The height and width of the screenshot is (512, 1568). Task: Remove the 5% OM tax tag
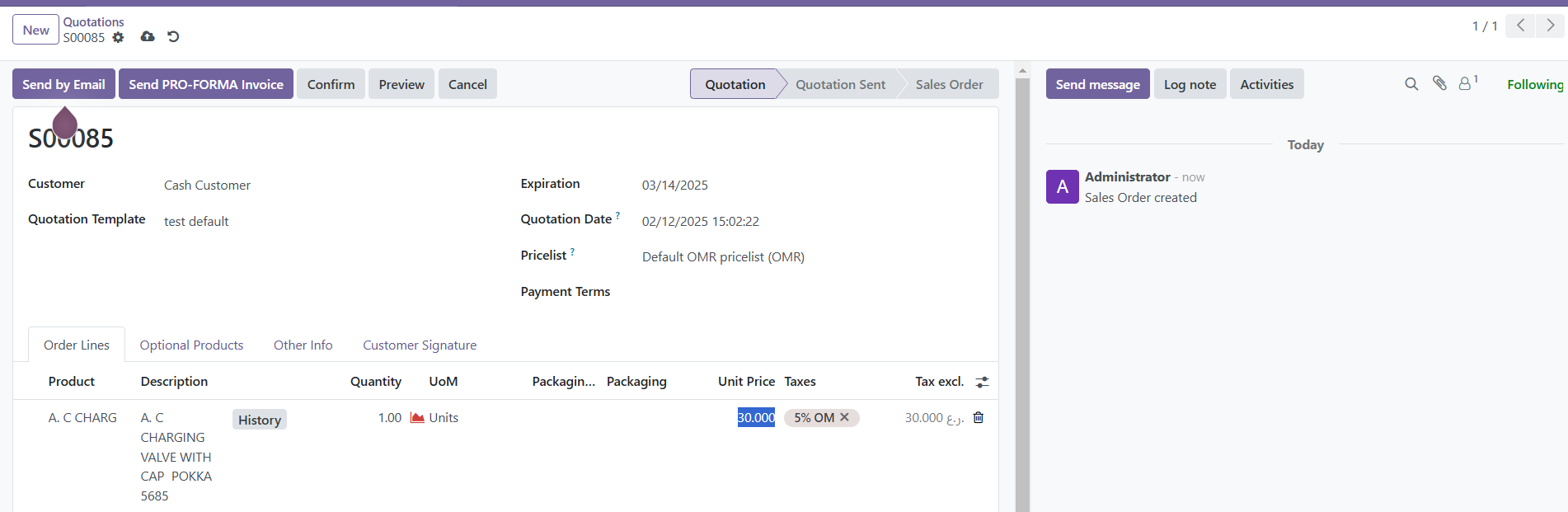coord(845,417)
